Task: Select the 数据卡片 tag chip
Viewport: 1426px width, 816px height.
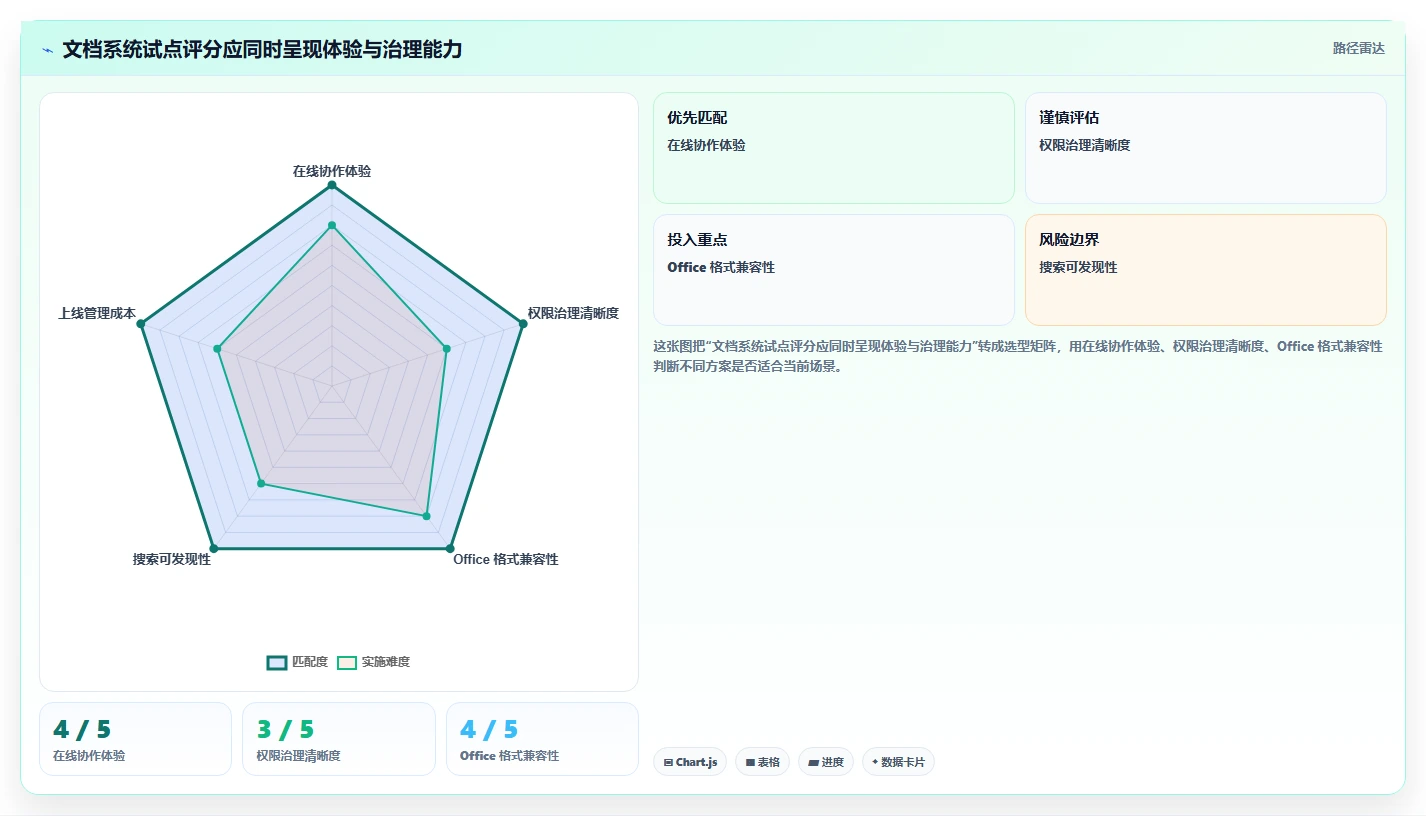Action: 898,762
